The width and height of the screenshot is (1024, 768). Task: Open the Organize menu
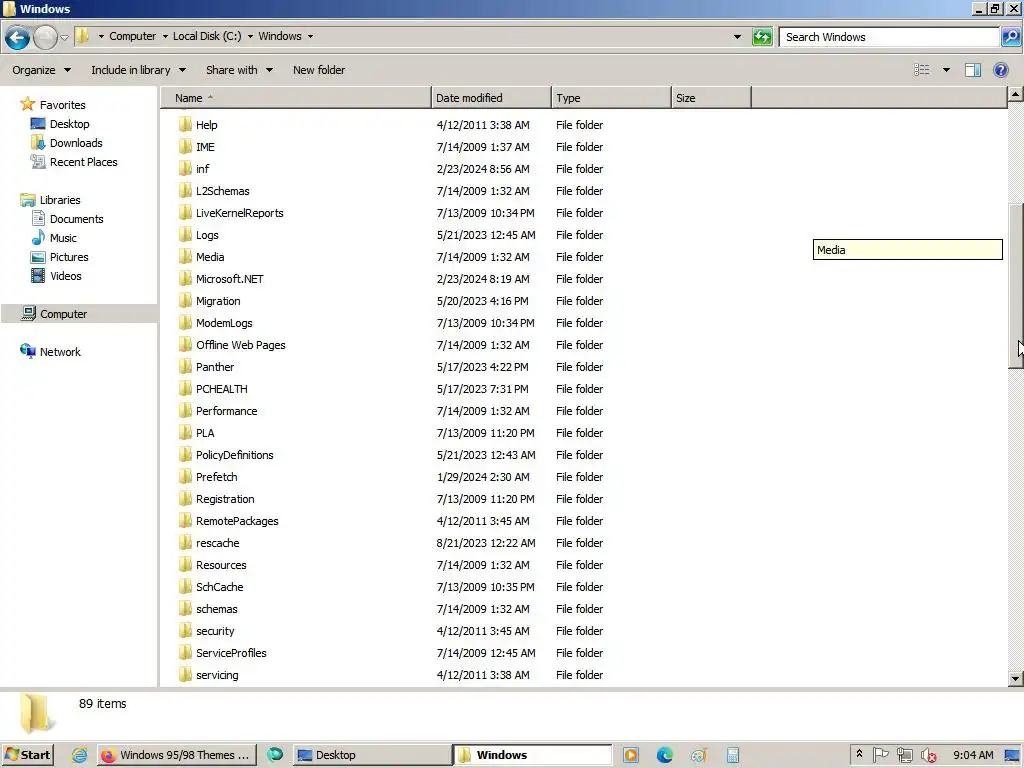[x=41, y=70]
